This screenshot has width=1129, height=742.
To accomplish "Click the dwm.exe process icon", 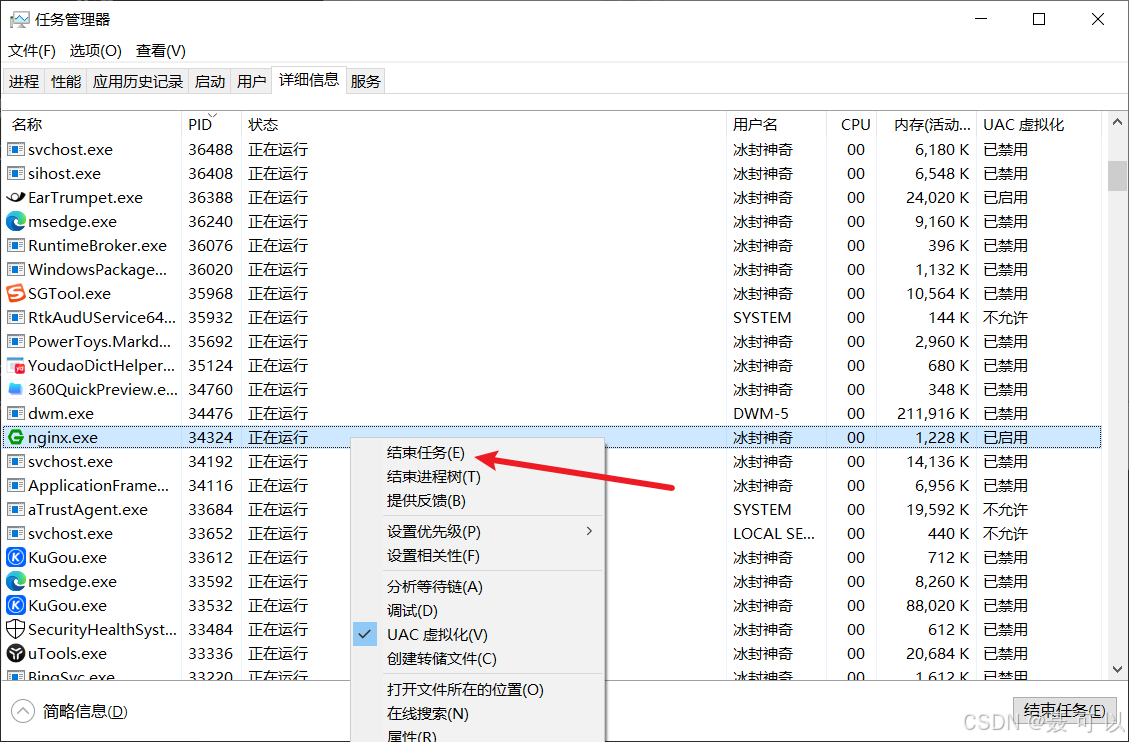I will [15, 414].
